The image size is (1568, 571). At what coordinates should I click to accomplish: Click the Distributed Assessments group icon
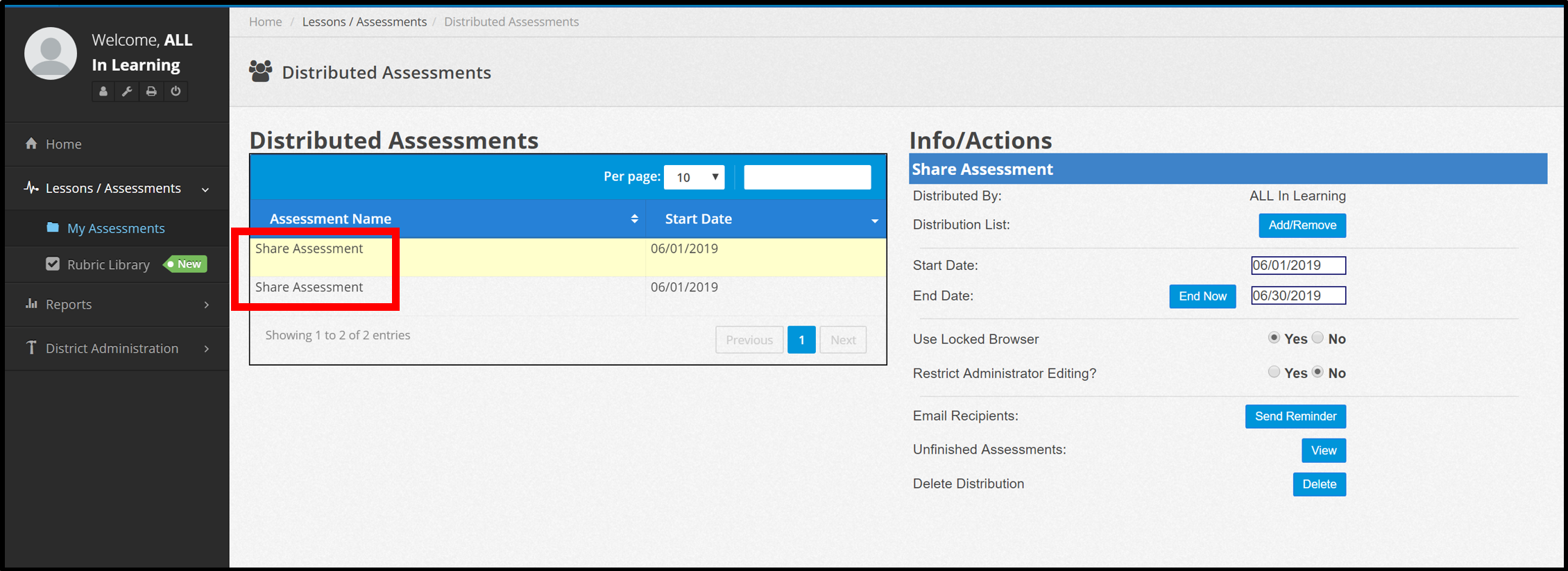pos(261,72)
